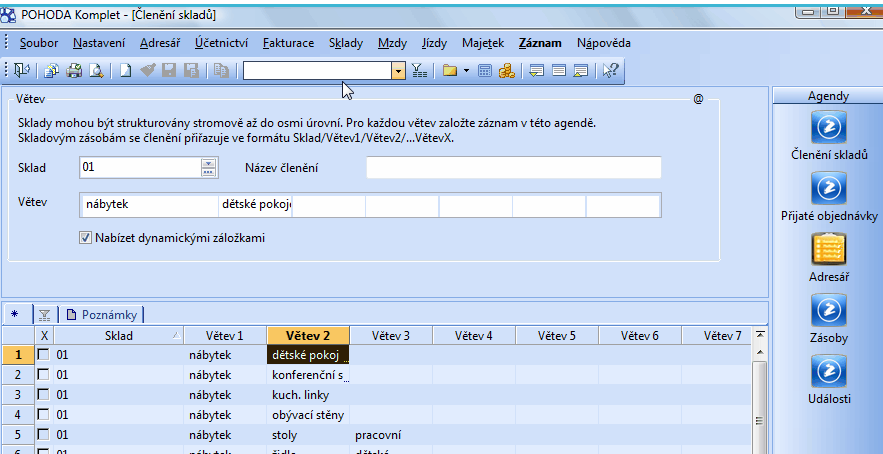The height and width of the screenshot is (454, 883).
Task: Click the save-all diskette toolbar icon
Action: (x=191, y=70)
